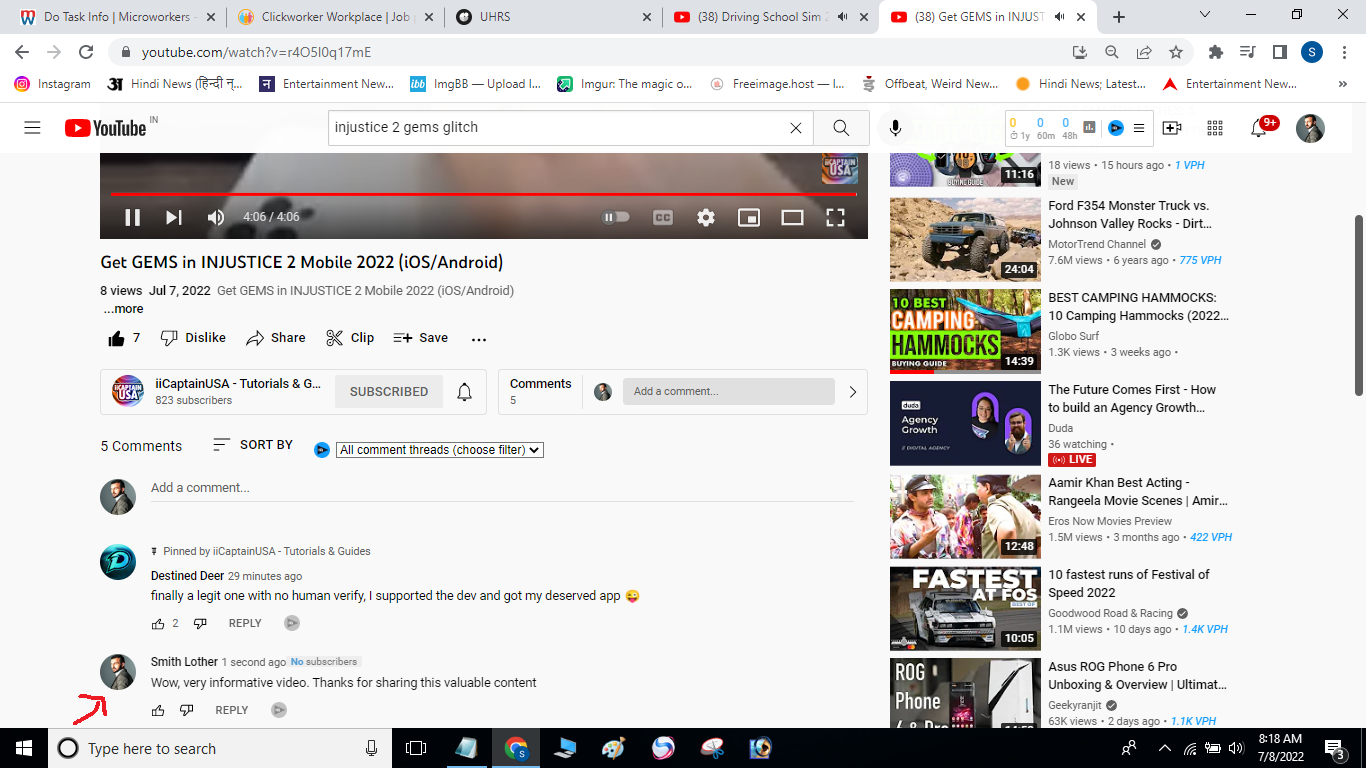Image resolution: width=1366 pixels, height=768 pixels.
Task: Reload the page
Action: click(86, 52)
